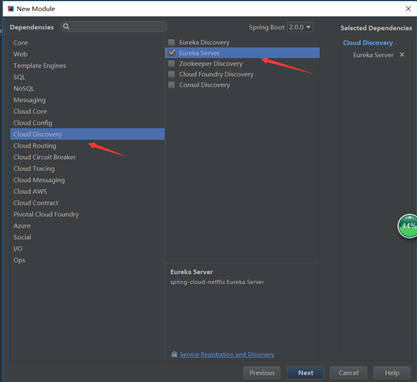Click Eureka Server label in dependency list

tap(199, 53)
